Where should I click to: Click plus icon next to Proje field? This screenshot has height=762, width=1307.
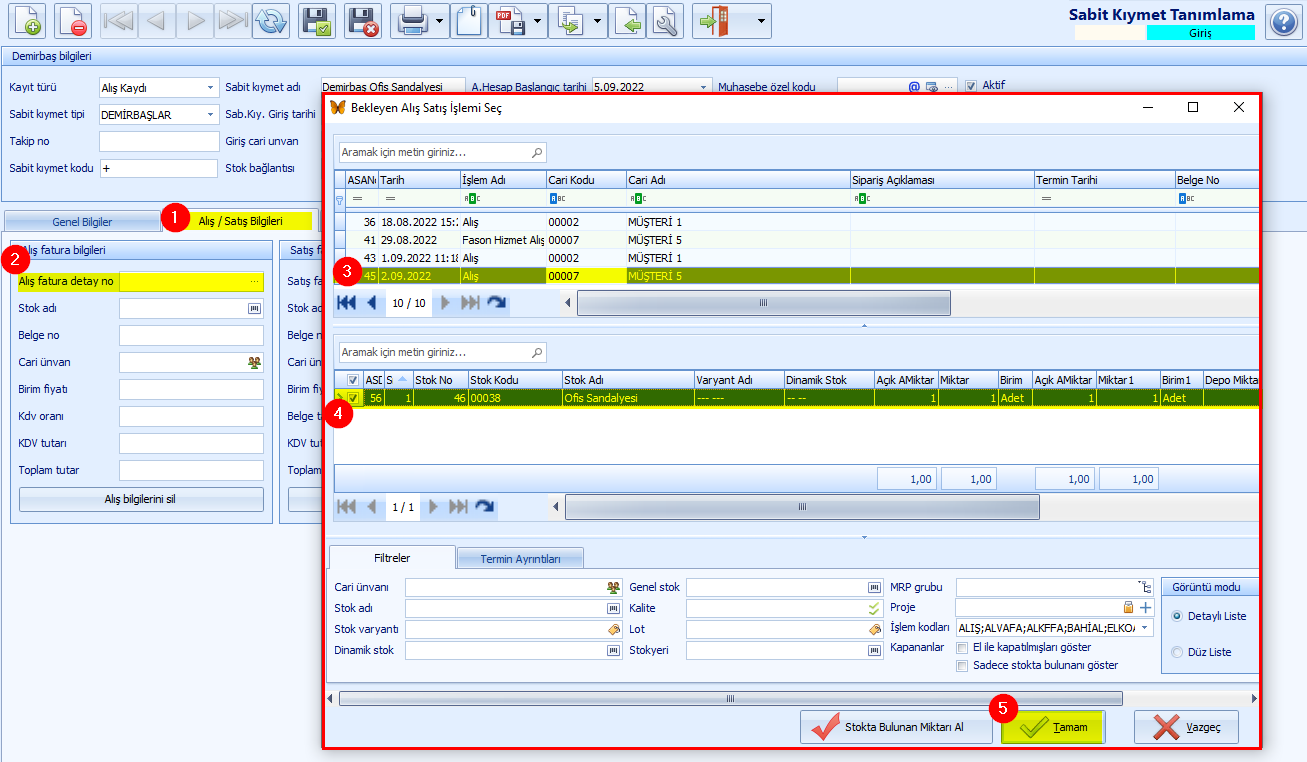click(x=1145, y=607)
